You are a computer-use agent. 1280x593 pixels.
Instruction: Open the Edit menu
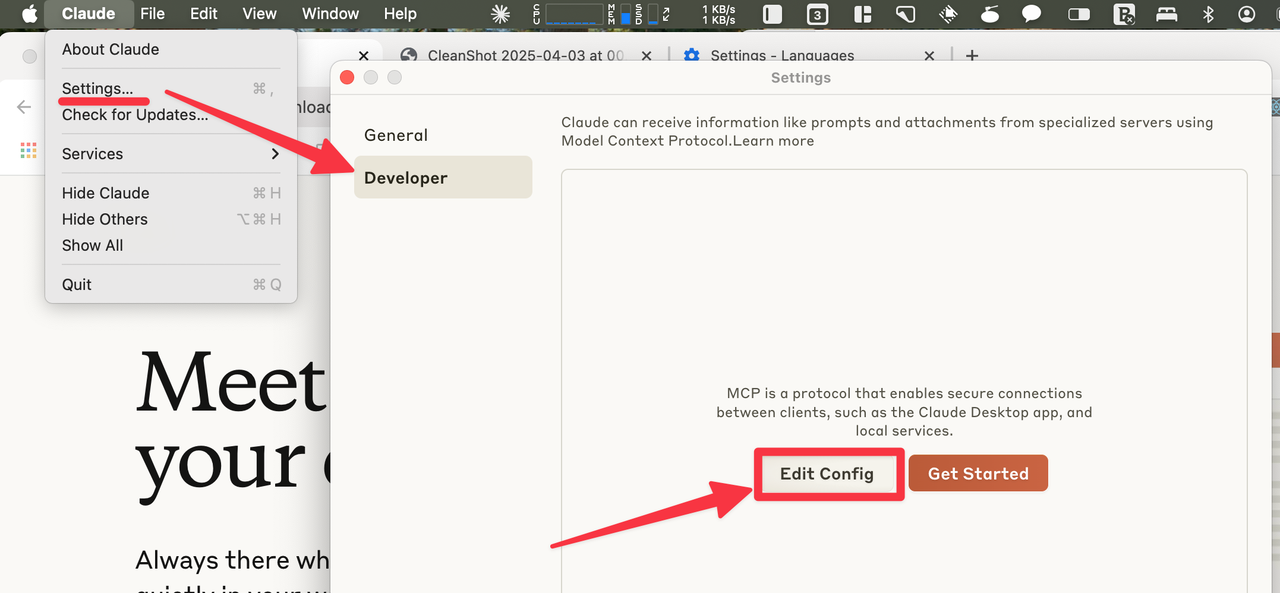[204, 14]
